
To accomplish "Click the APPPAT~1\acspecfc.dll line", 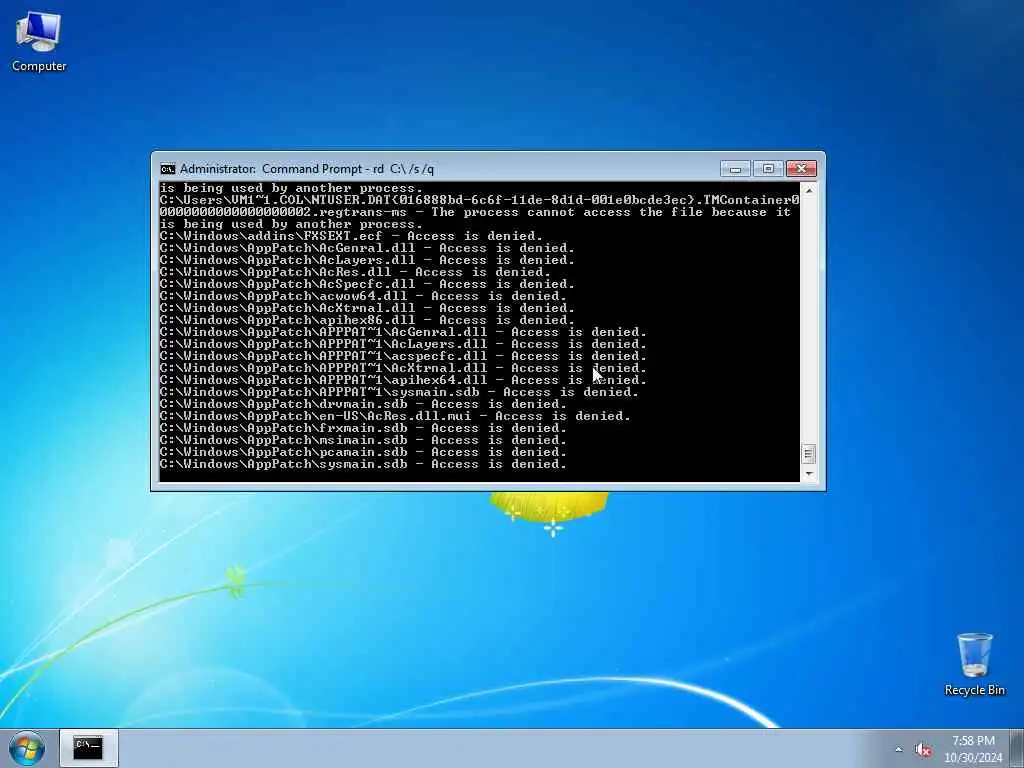I will click(x=403, y=356).
